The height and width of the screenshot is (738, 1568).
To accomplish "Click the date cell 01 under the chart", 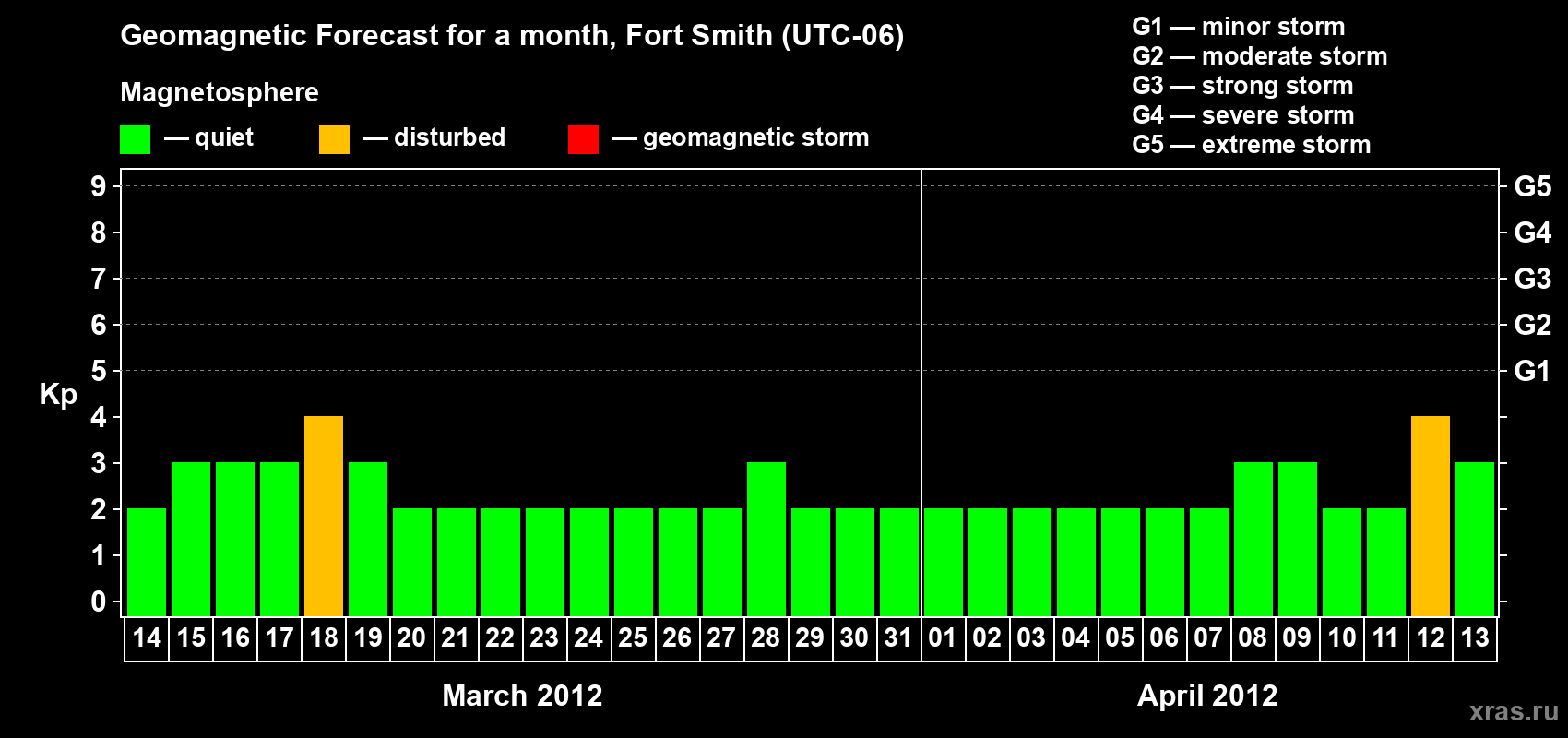I will coord(944,638).
